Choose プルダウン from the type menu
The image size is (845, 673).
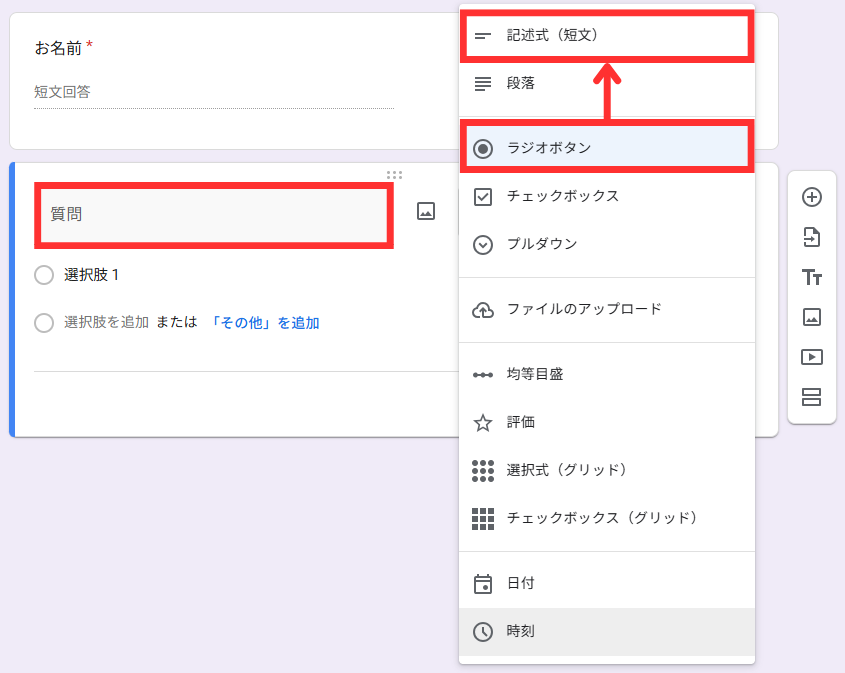(607, 244)
